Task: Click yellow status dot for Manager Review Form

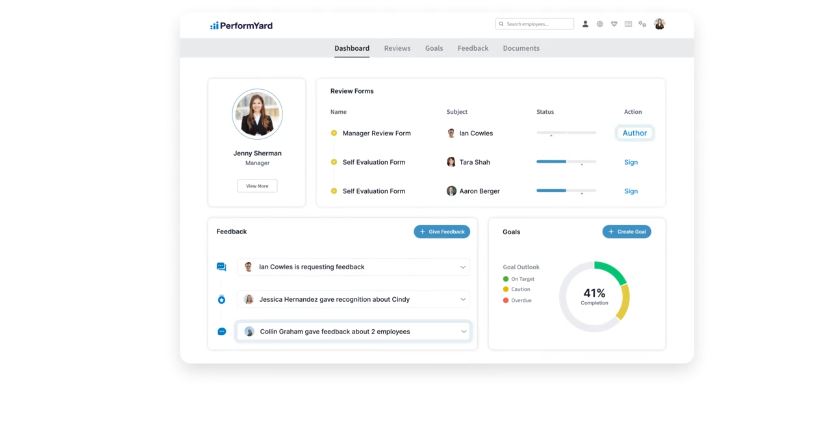Action: pos(334,133)
